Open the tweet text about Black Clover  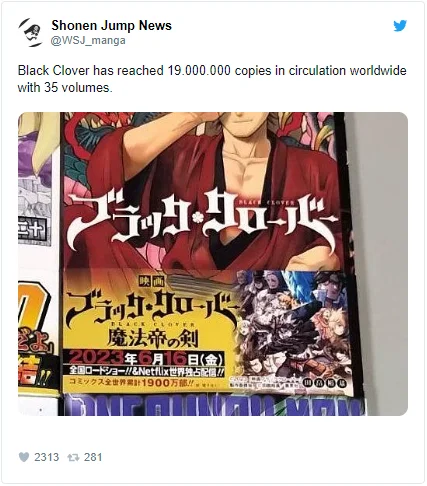point(212,79)
